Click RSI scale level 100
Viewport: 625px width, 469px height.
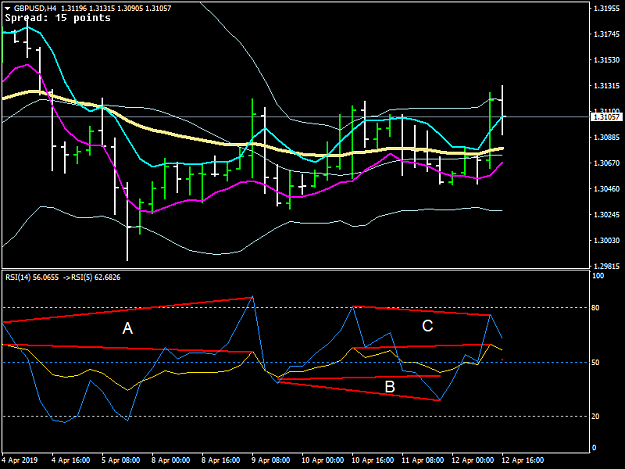tap(598, 276)
